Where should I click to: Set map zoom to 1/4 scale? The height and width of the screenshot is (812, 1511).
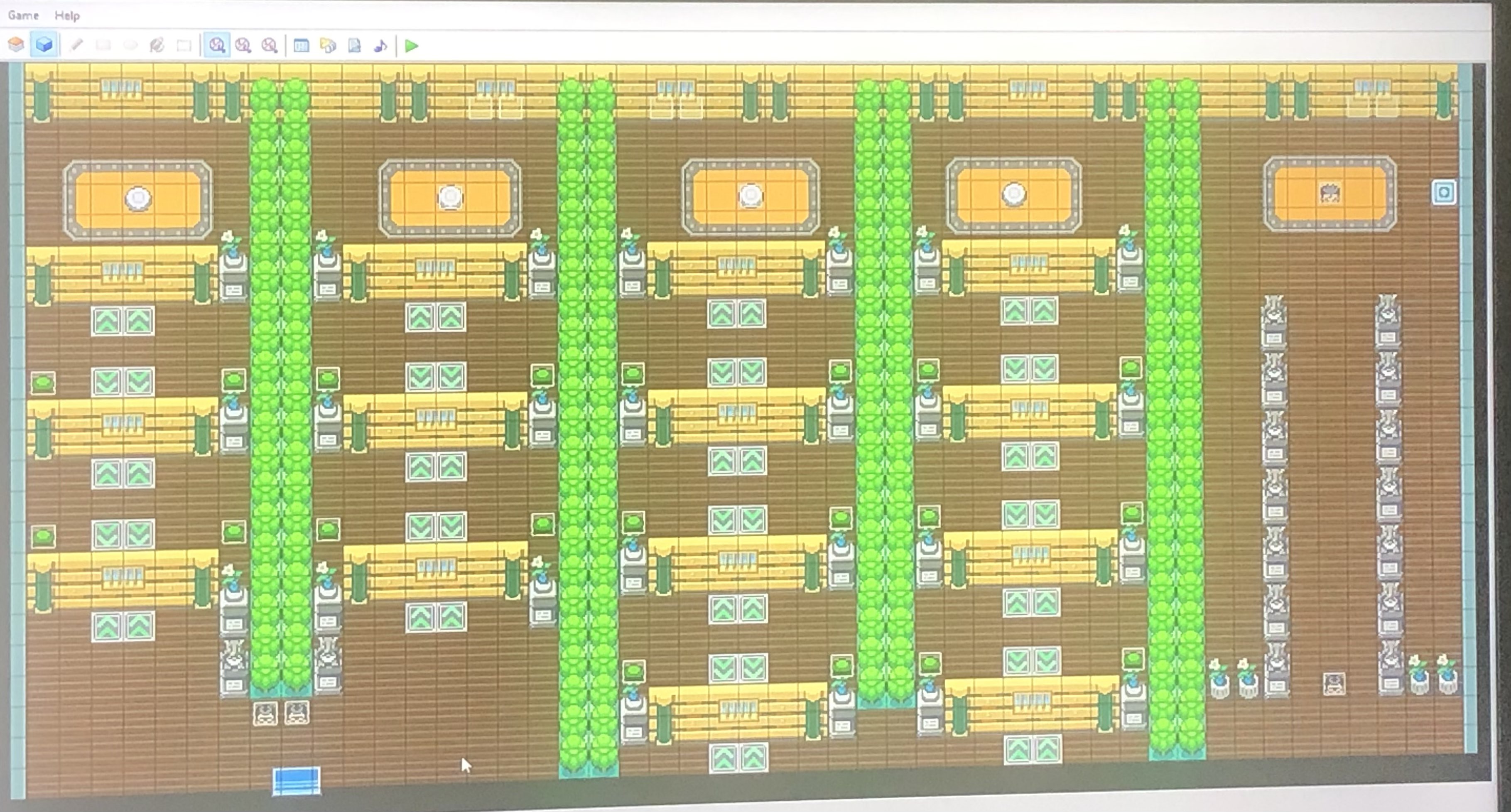coord(269,45)
